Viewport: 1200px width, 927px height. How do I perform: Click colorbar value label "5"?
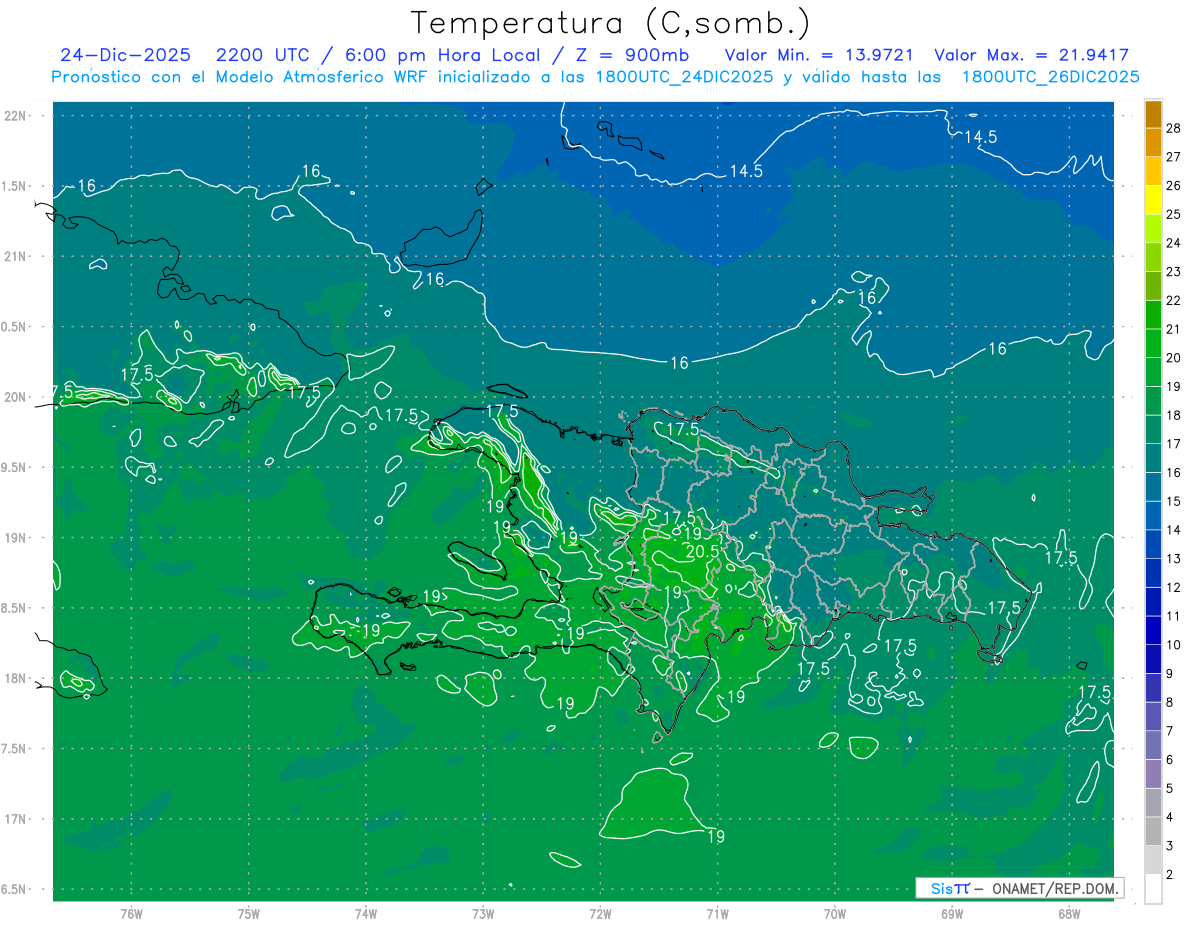pos(1170,788)
